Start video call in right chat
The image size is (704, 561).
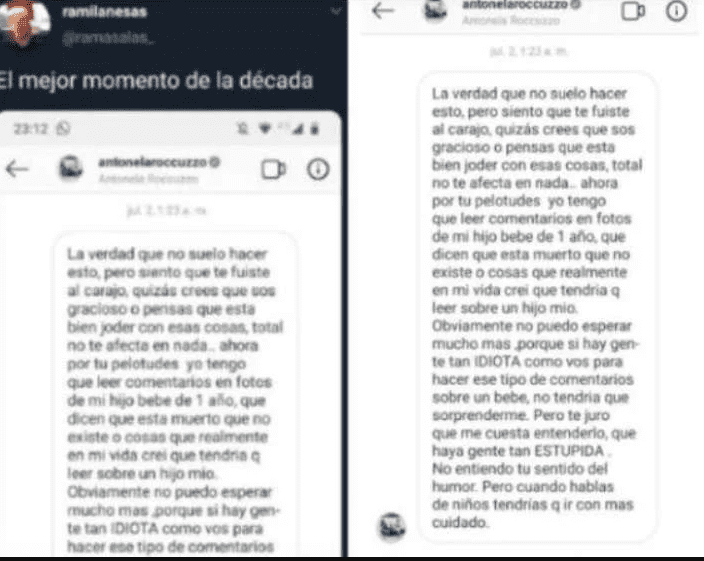pos(633,10)
